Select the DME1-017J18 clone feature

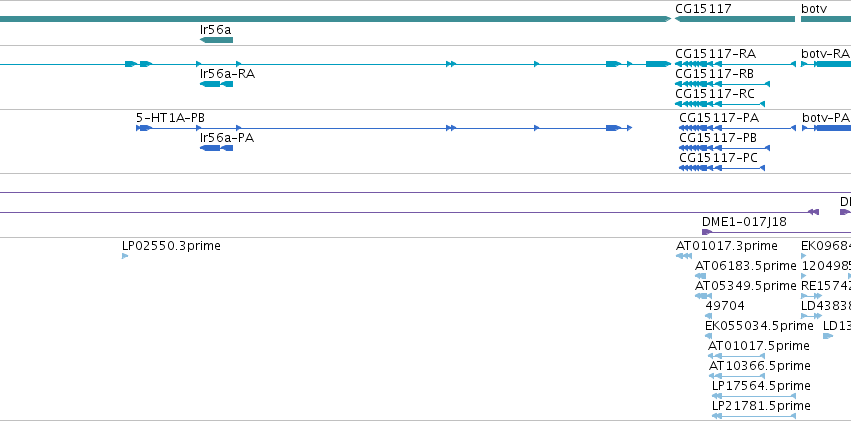[x=776, y=232]
